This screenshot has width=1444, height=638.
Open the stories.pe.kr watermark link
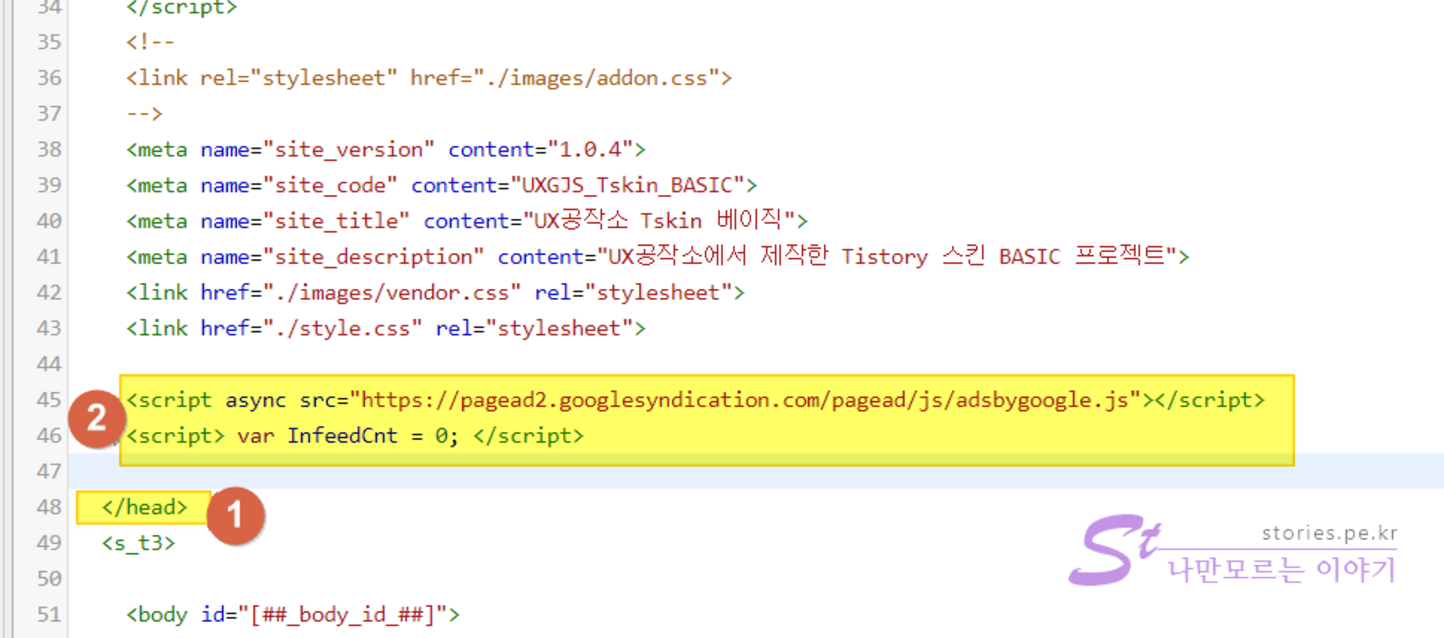pos(1328,533)
